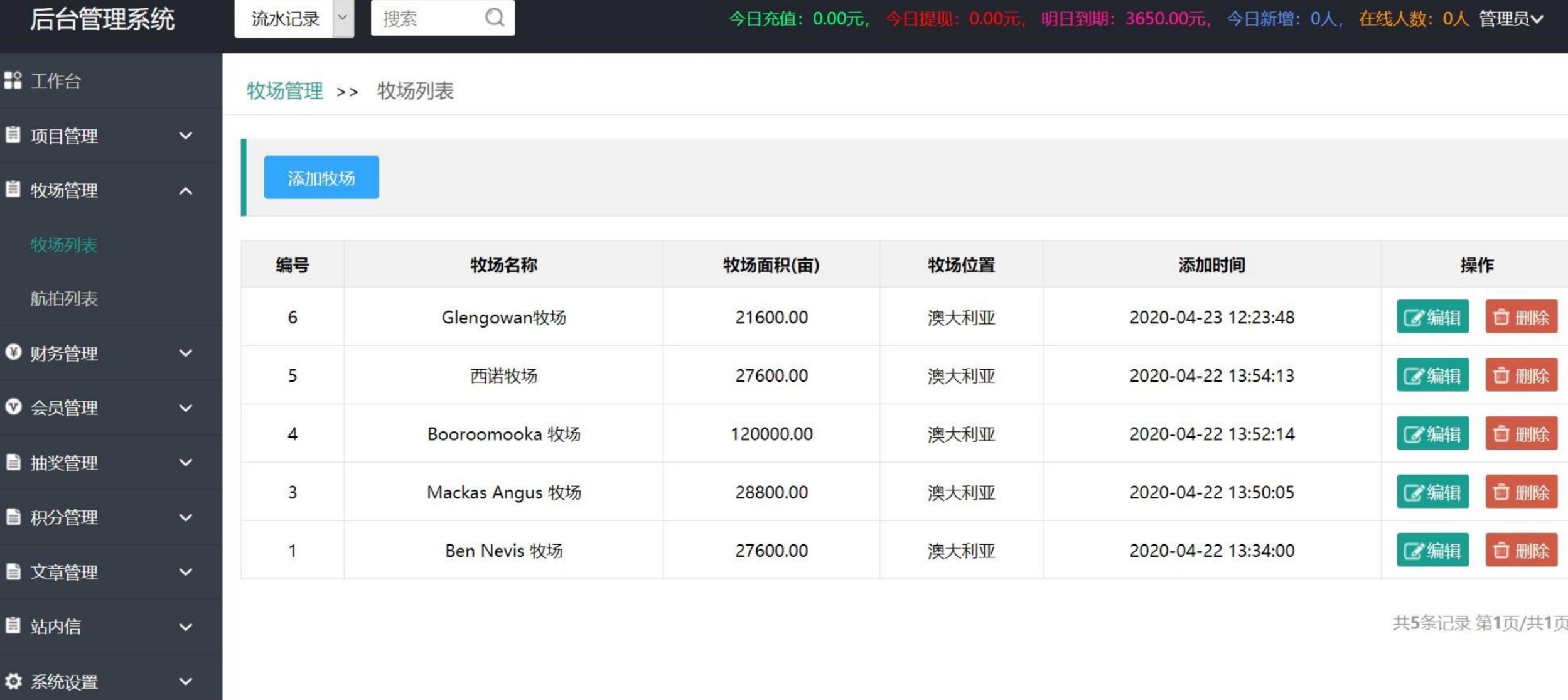Click the 添加牧场 button
Viewport: 1568px width, 700px height.
click(321, 177)
